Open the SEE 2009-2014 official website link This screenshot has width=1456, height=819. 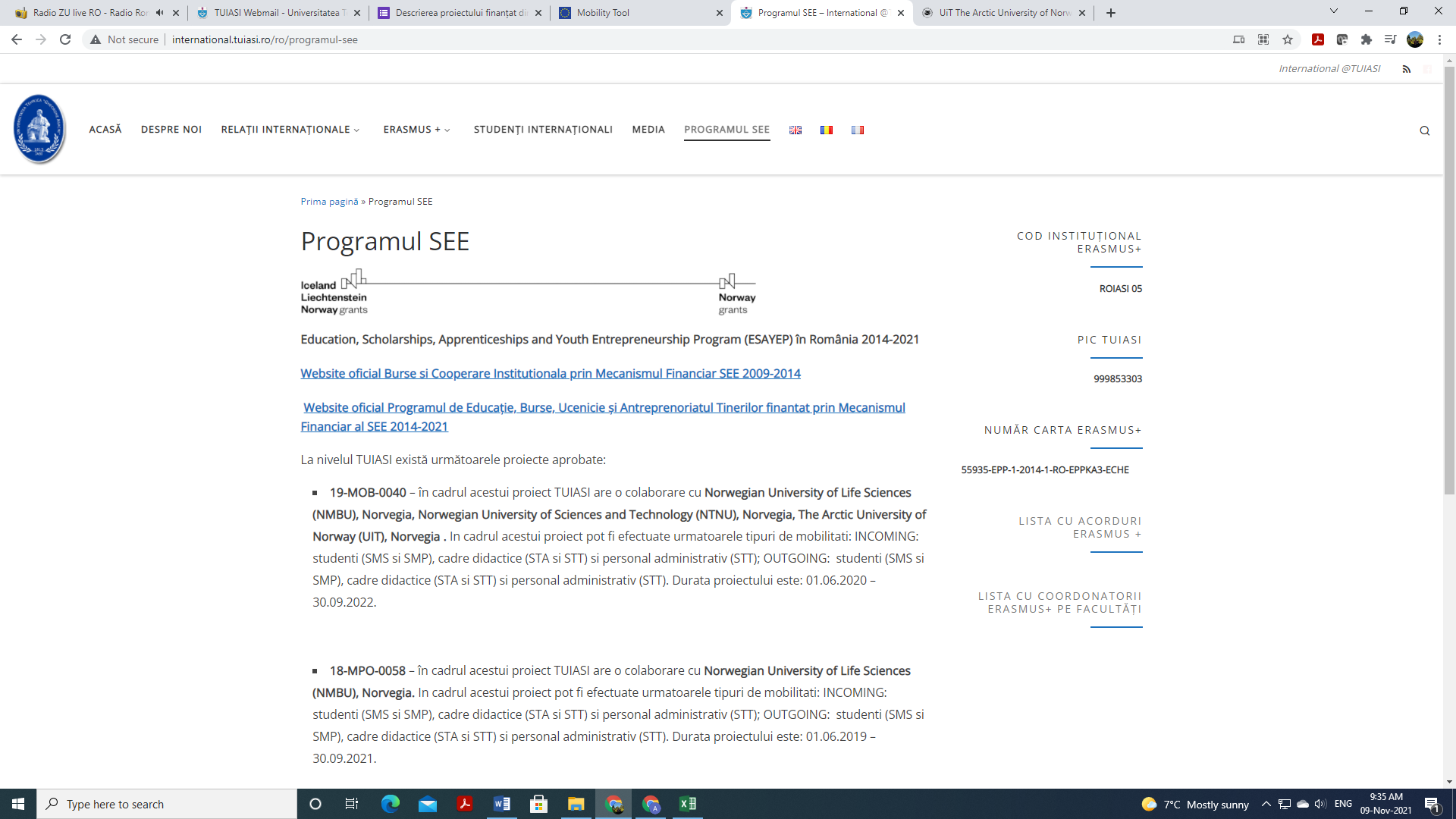pos(551,373)
